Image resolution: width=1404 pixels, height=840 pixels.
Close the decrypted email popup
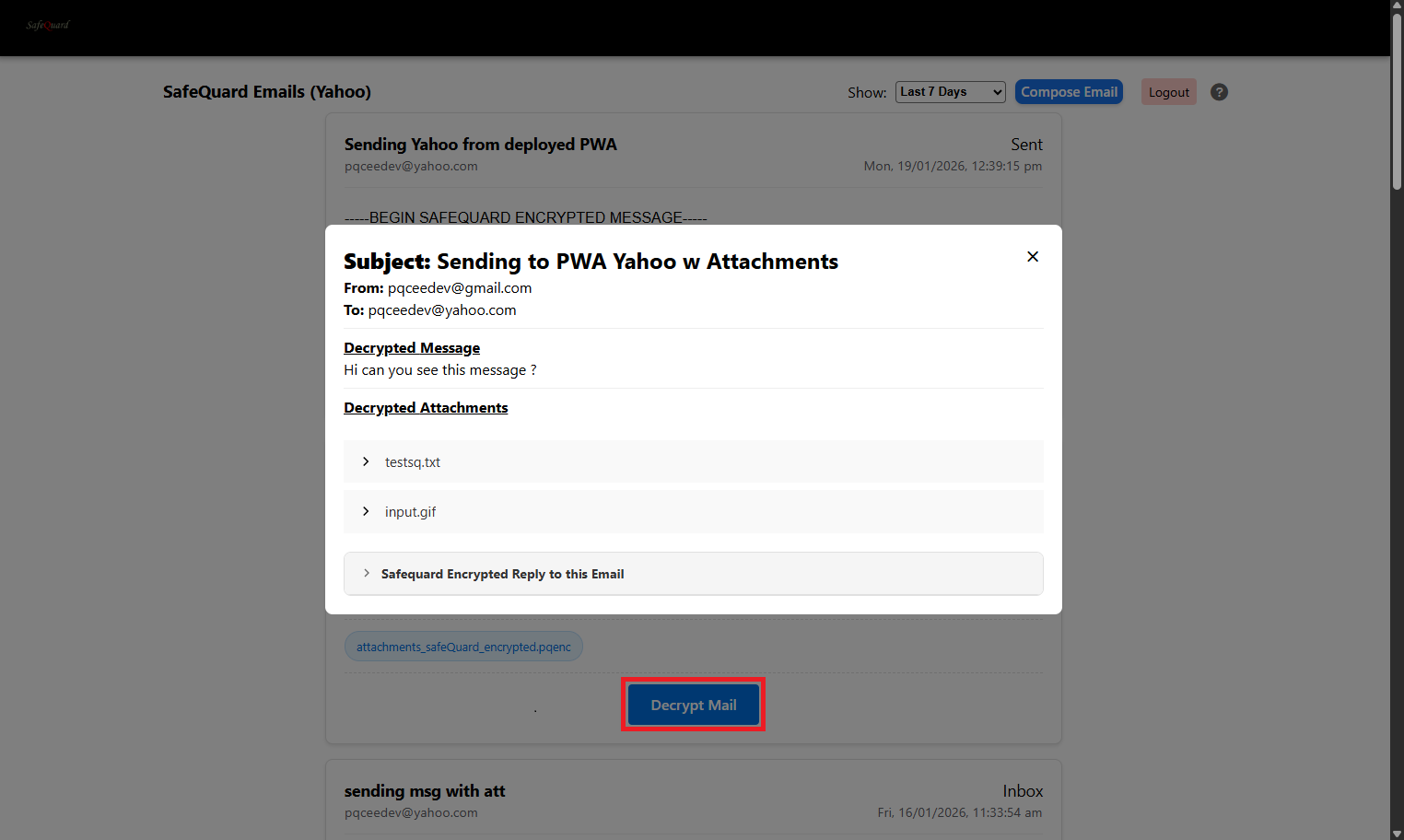tap(1033, 257)
